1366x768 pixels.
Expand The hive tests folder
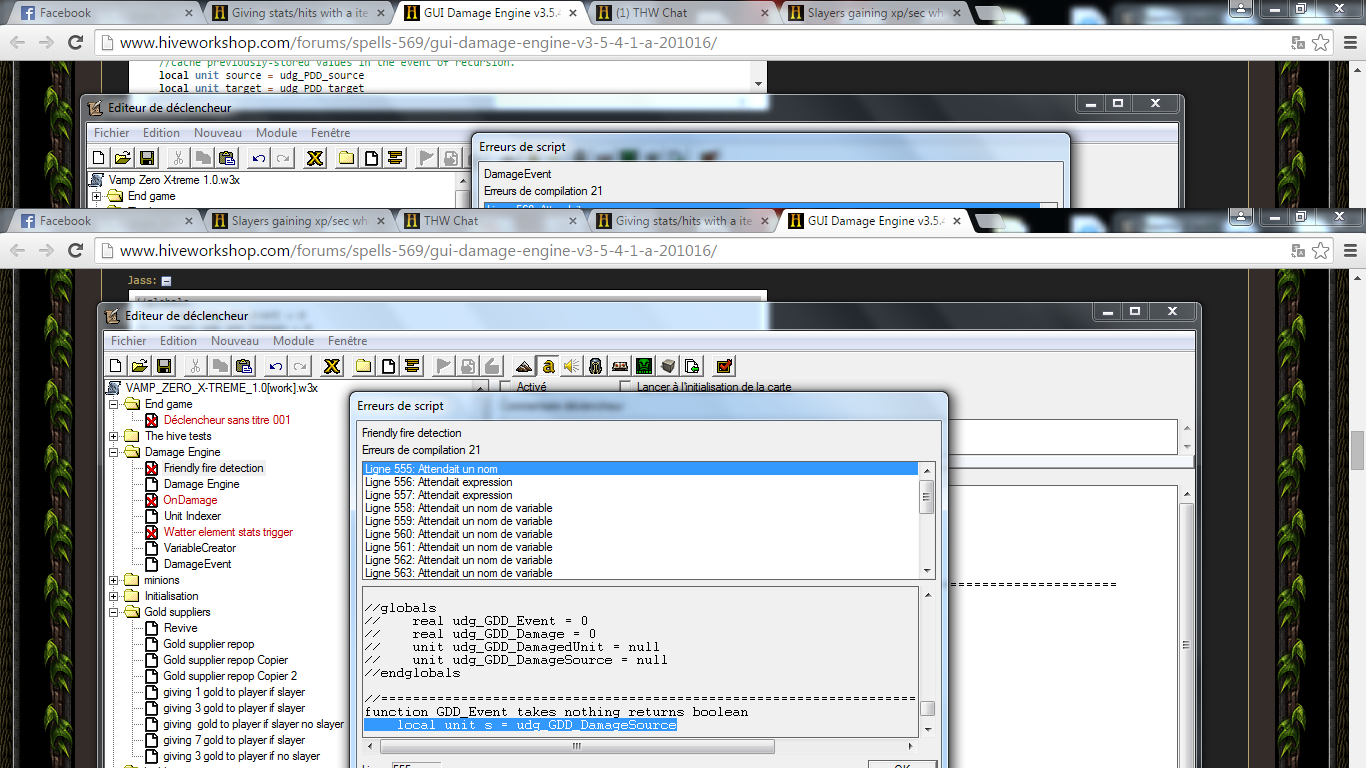pos(114,436)
